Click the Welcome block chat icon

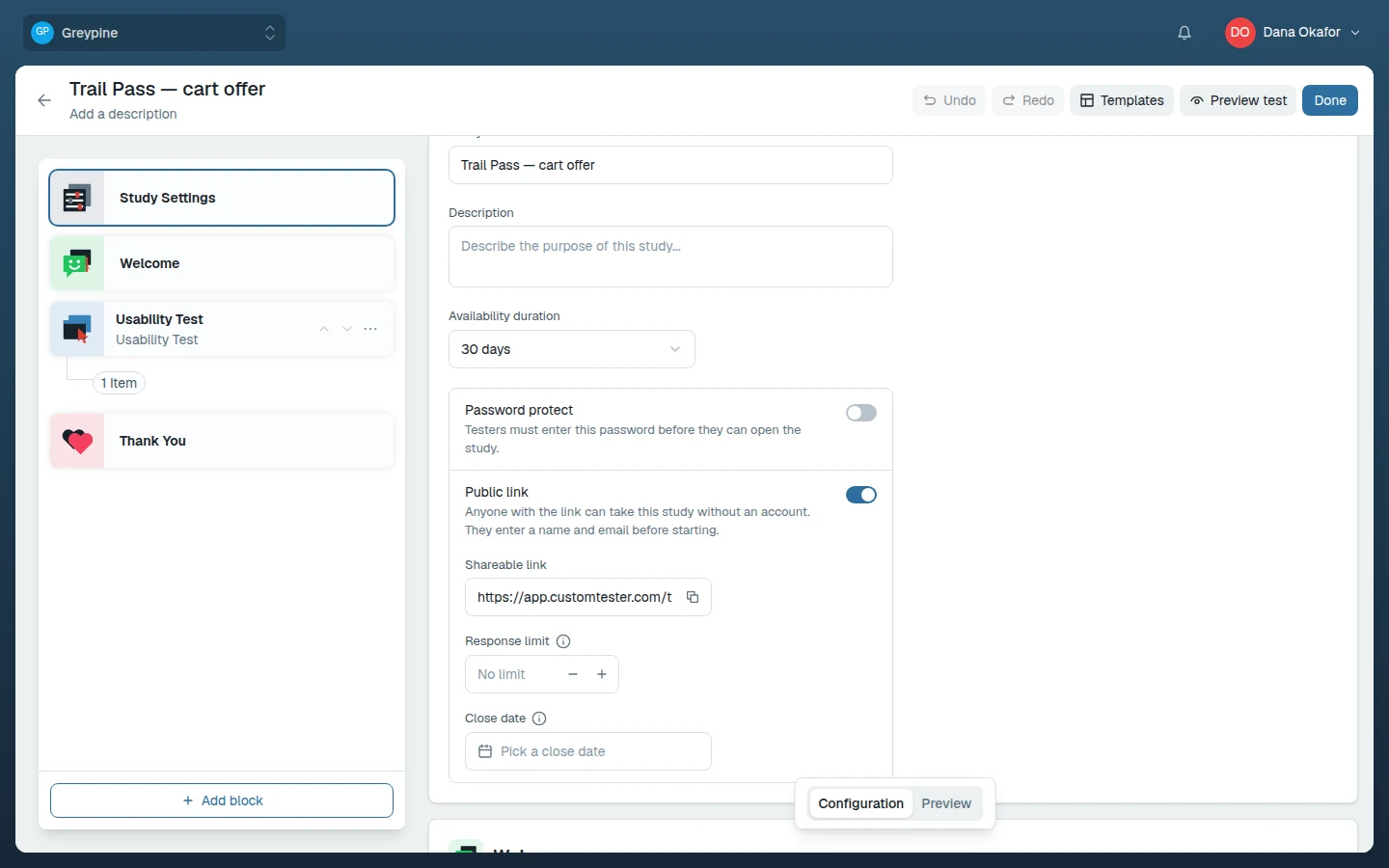[77, 263]
